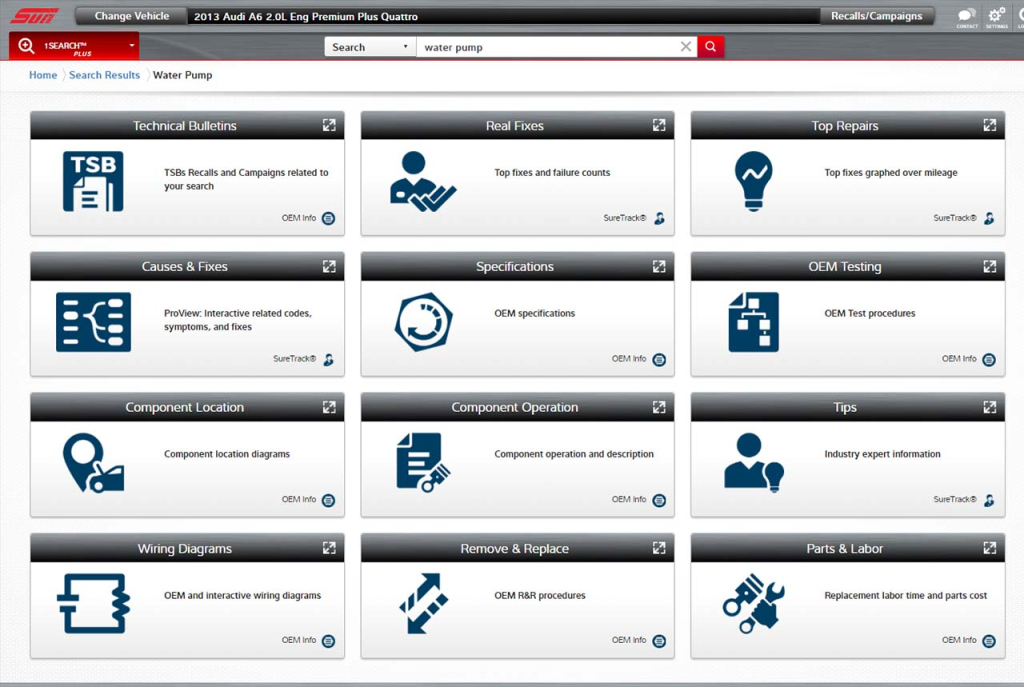
Task: Click the Specifications hex nut icon
Action: click(x=422, y=322)
